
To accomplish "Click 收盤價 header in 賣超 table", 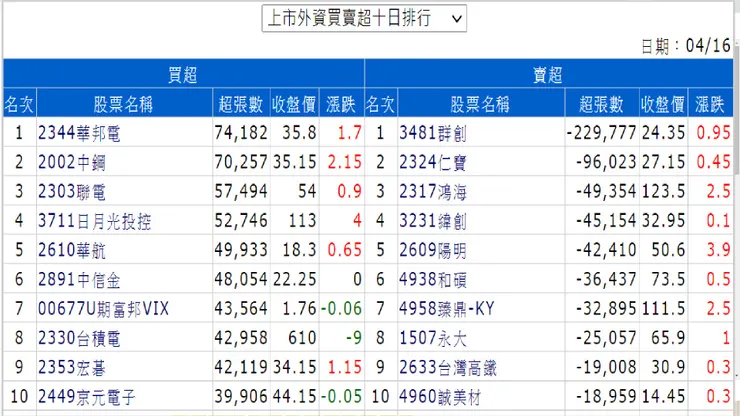I will pos(663,104).
